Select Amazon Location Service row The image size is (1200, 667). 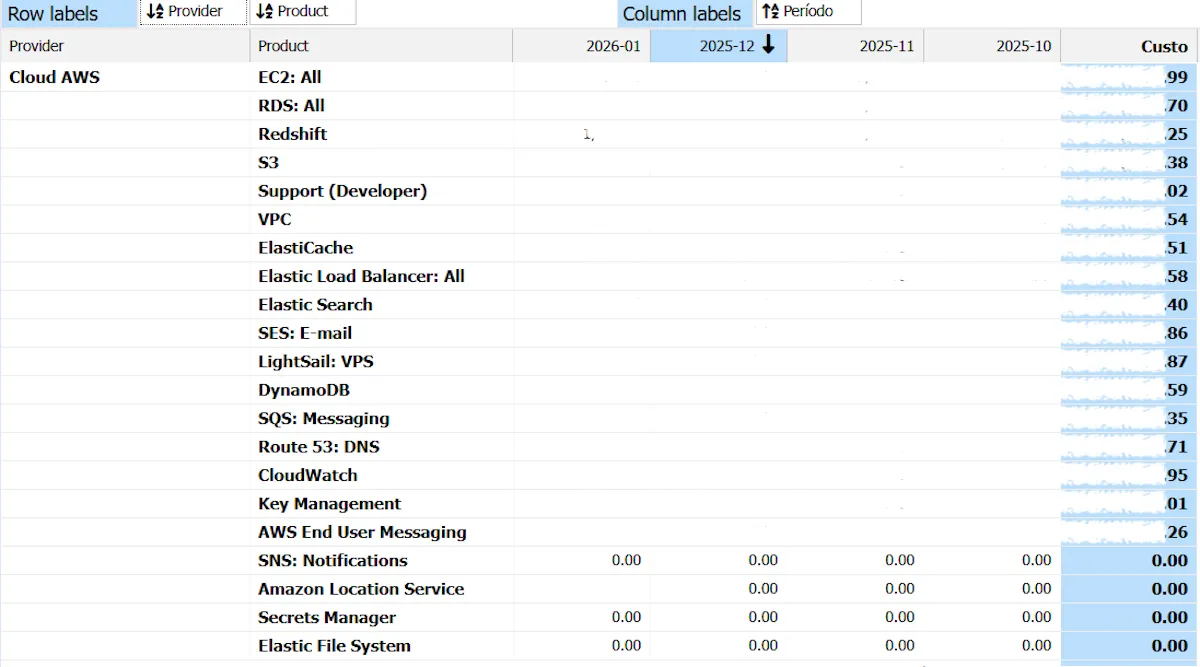(361, 589)
